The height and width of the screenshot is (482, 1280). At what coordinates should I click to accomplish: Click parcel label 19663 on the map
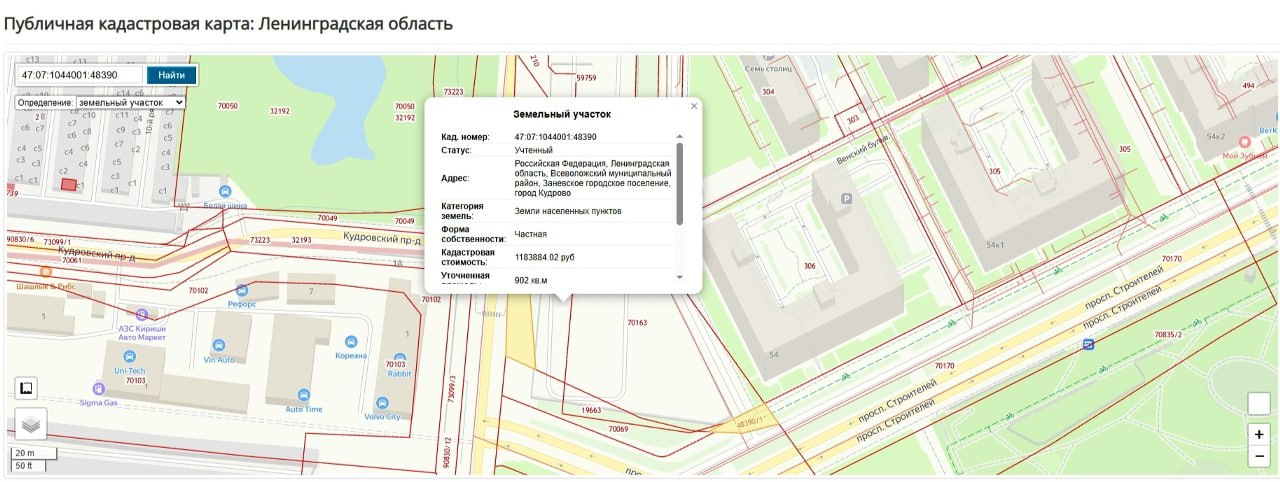591,411
